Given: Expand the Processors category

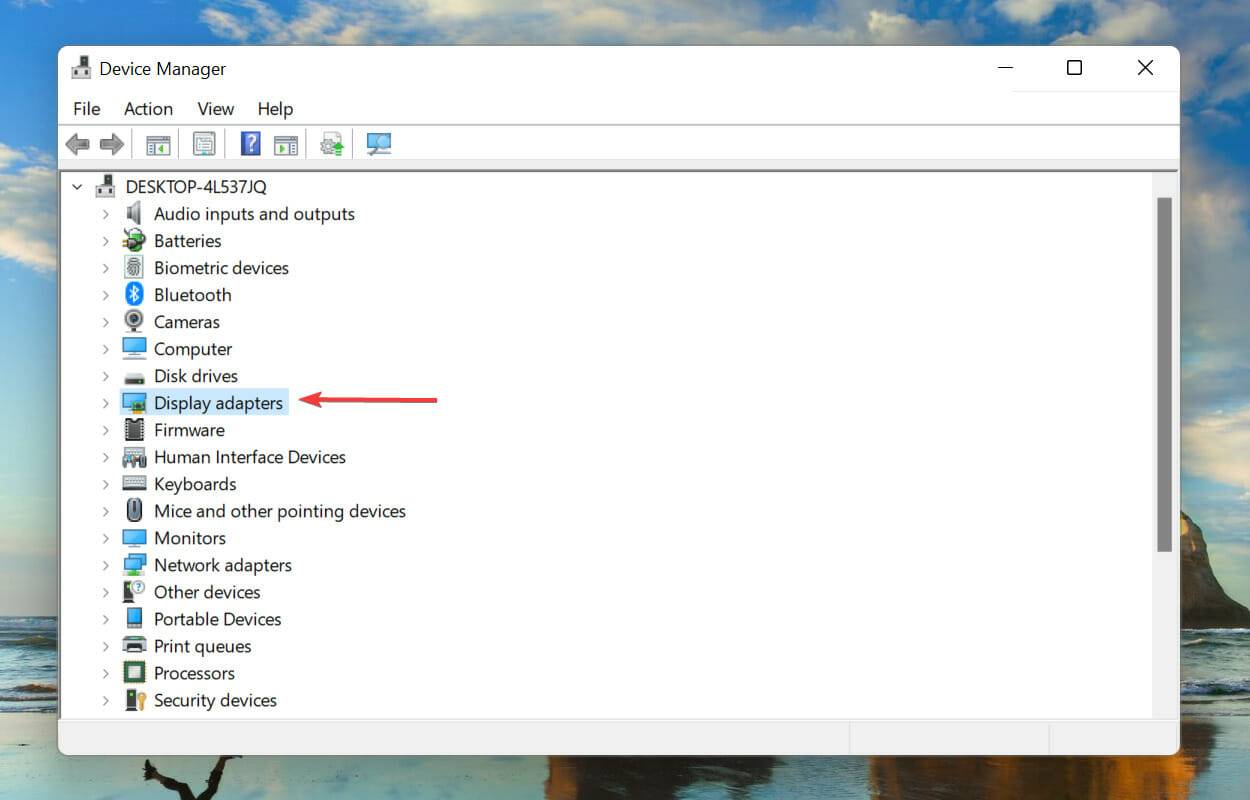Looking at the screenshot, I should coord(106,673).
